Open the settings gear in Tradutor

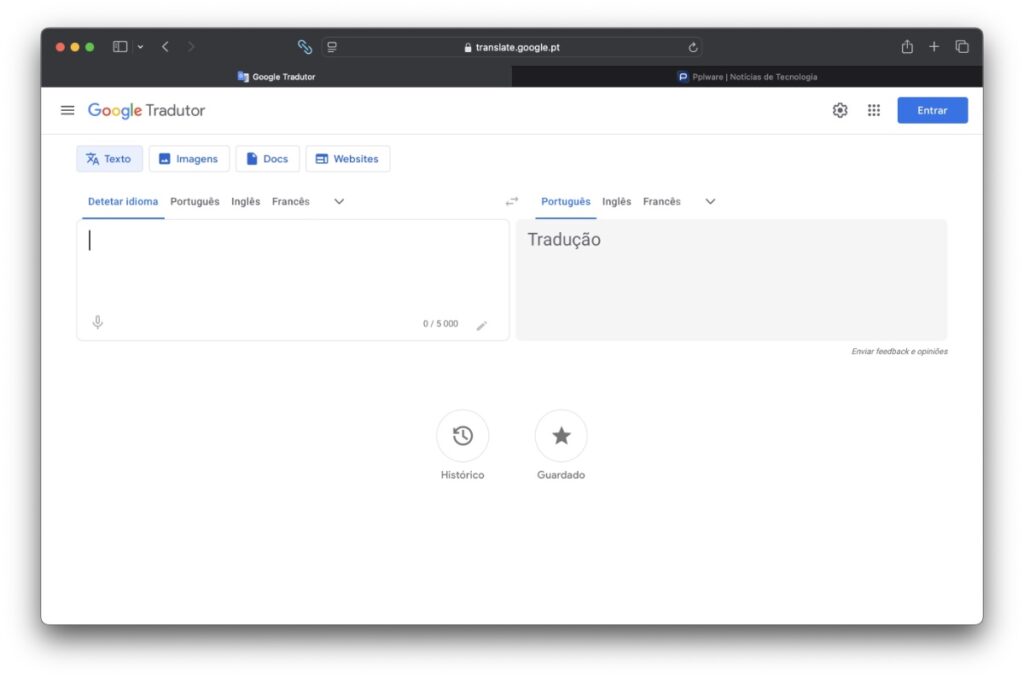click(840, 110)
